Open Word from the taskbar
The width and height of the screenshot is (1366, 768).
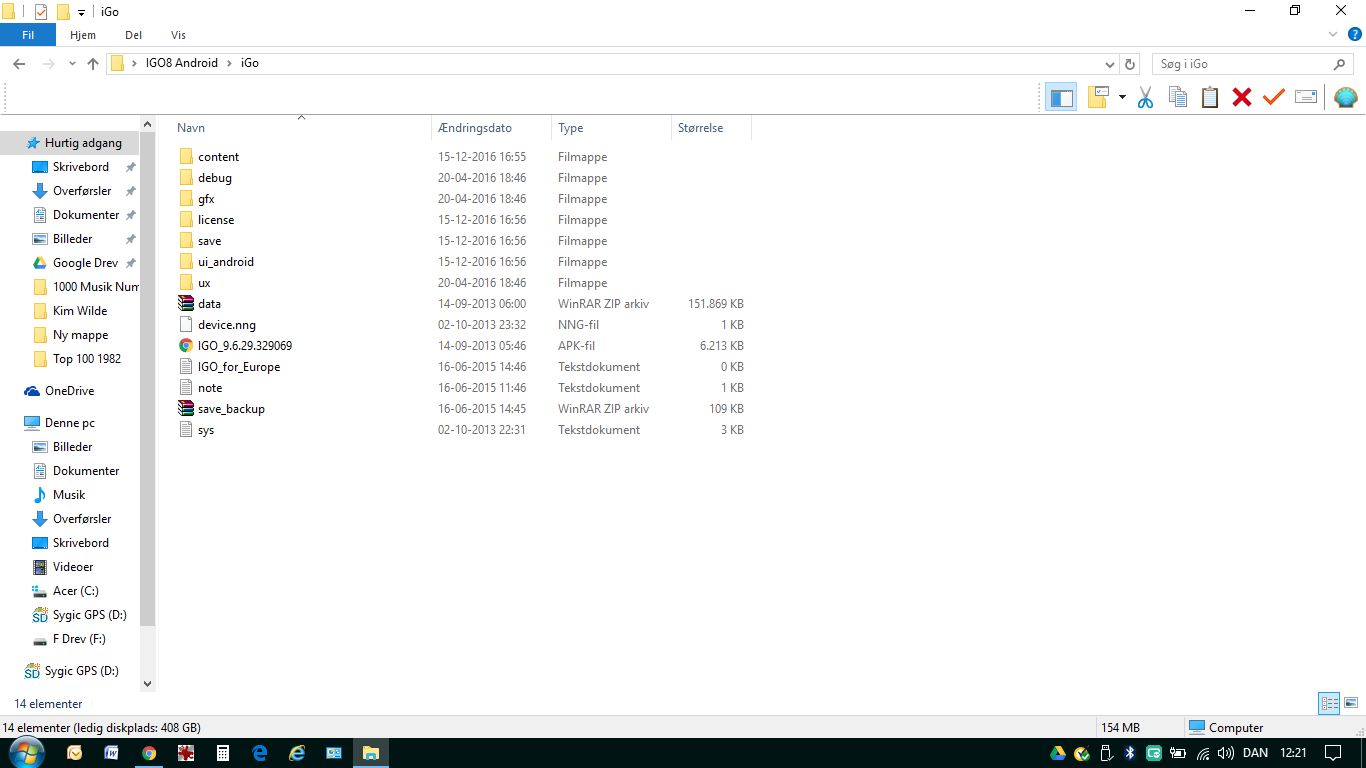click(x=112, y=753)
